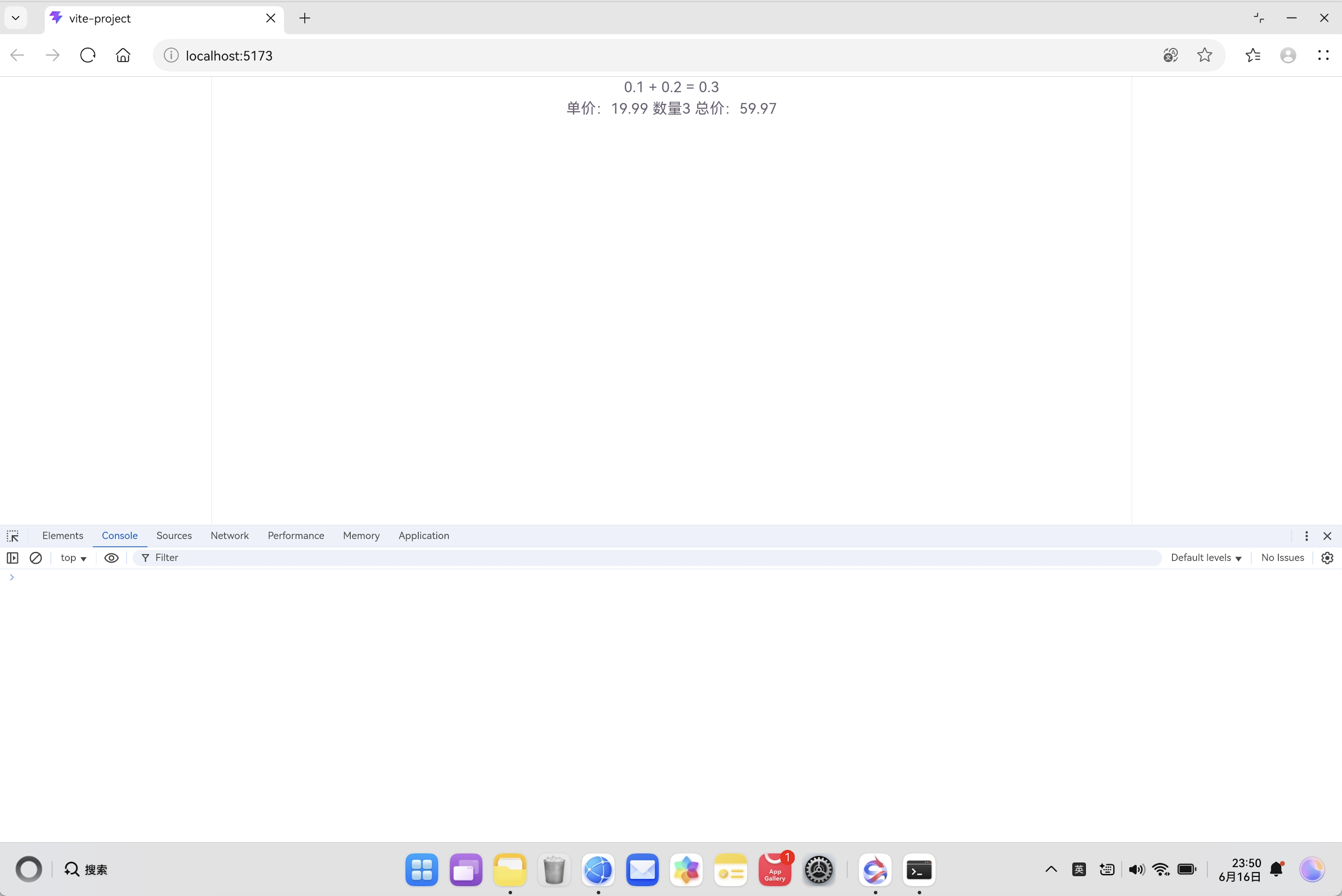Open the browser home page
The height and width of the screenshot is (896, 1342).
tap(123, 56)
